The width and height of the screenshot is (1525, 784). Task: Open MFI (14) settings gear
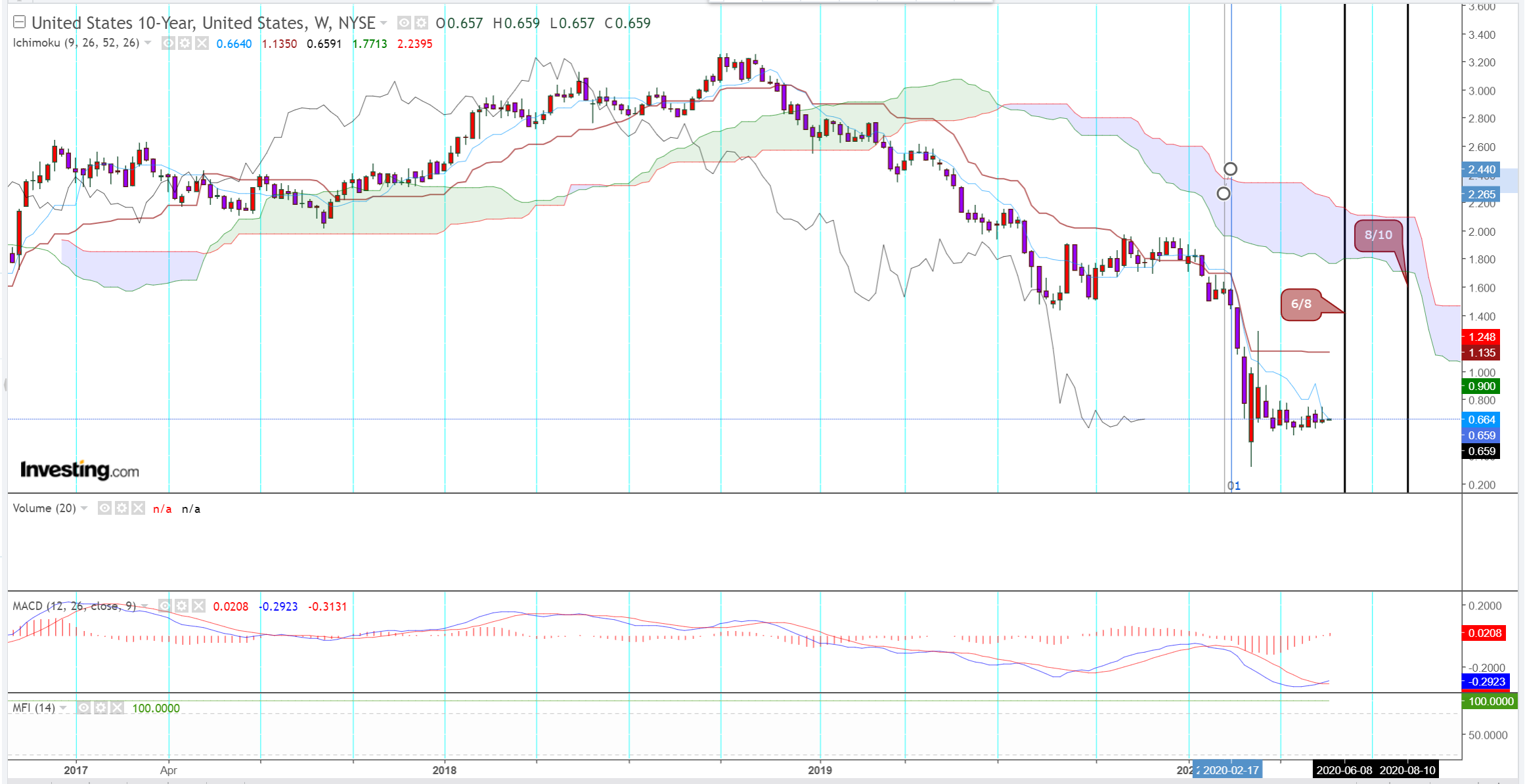pos(100,708)
